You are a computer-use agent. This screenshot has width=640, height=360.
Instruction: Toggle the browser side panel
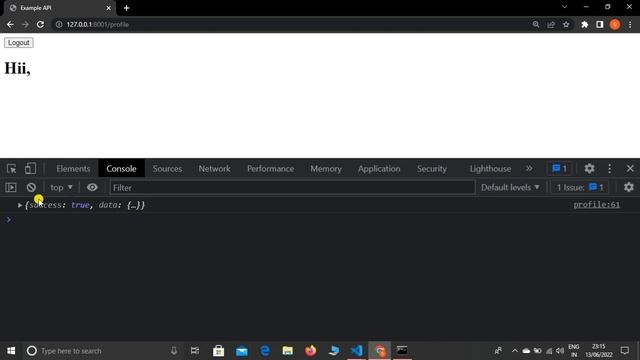click(600, 24)
